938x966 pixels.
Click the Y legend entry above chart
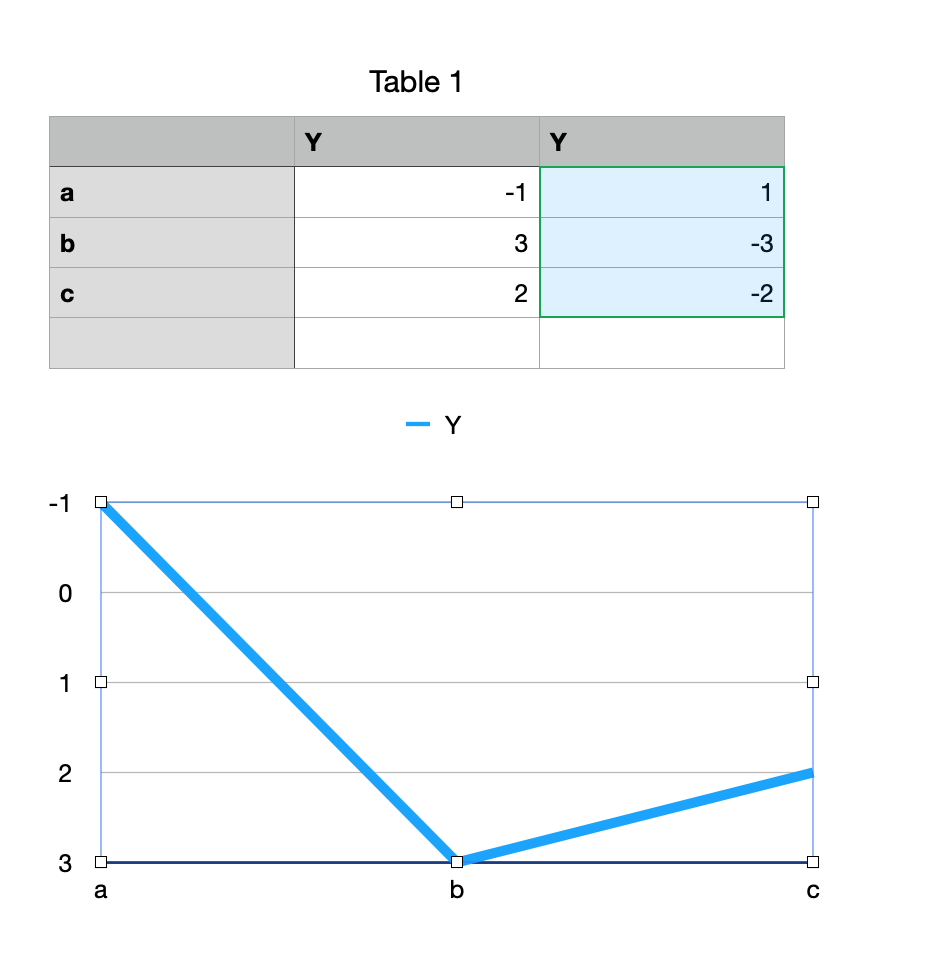[434, 424]
